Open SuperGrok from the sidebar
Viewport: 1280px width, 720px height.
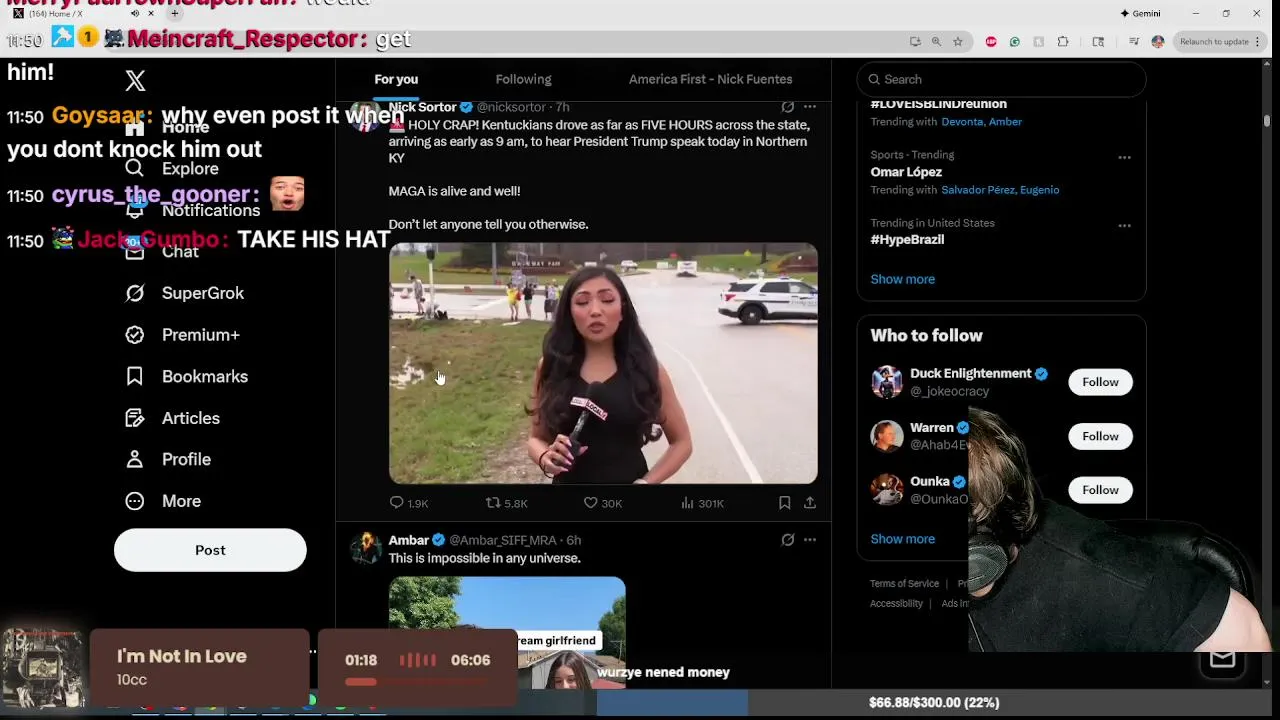pyautogui.click(x=184, y=293)
